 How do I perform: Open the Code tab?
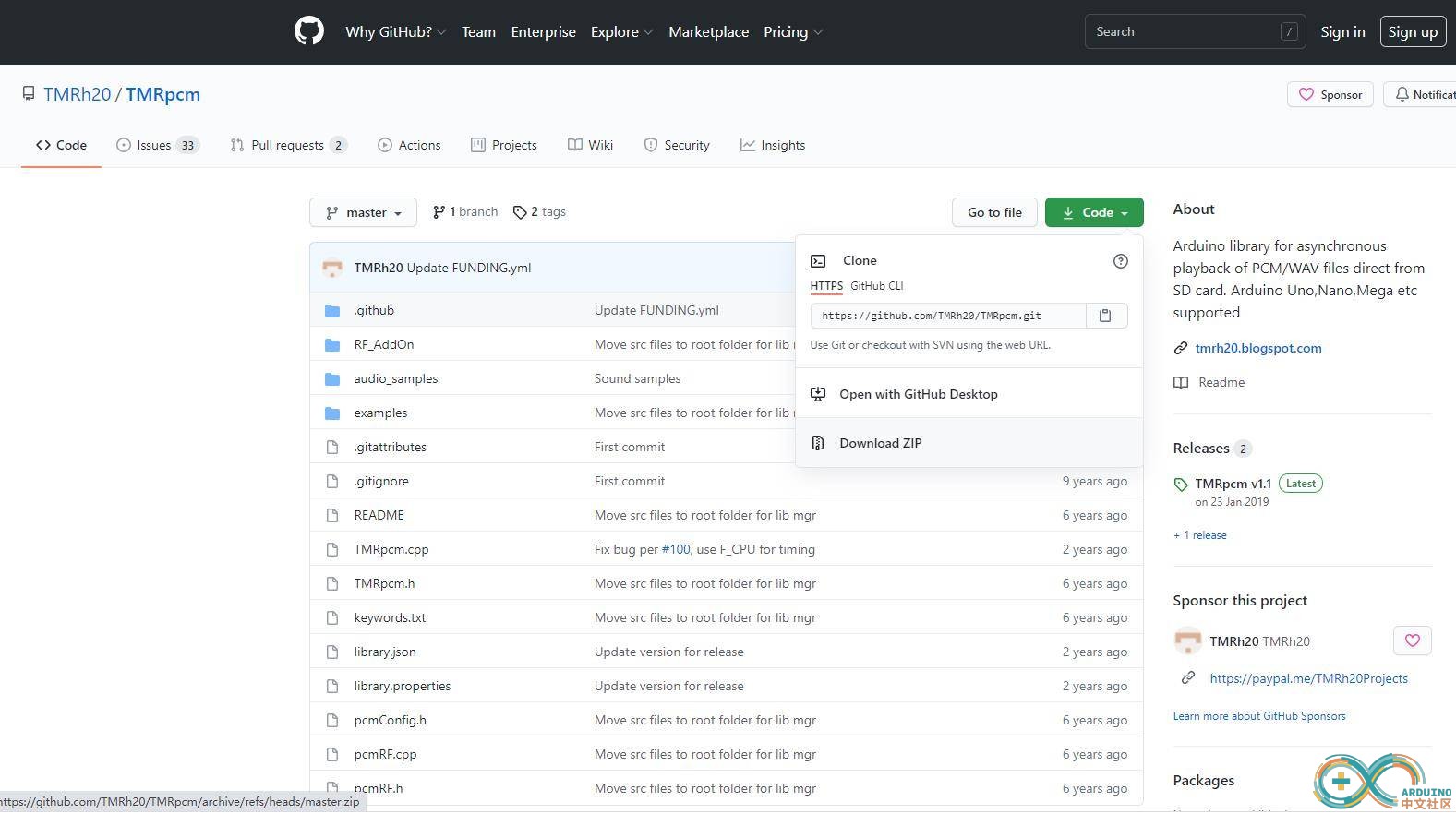click(x=61, y=145)
